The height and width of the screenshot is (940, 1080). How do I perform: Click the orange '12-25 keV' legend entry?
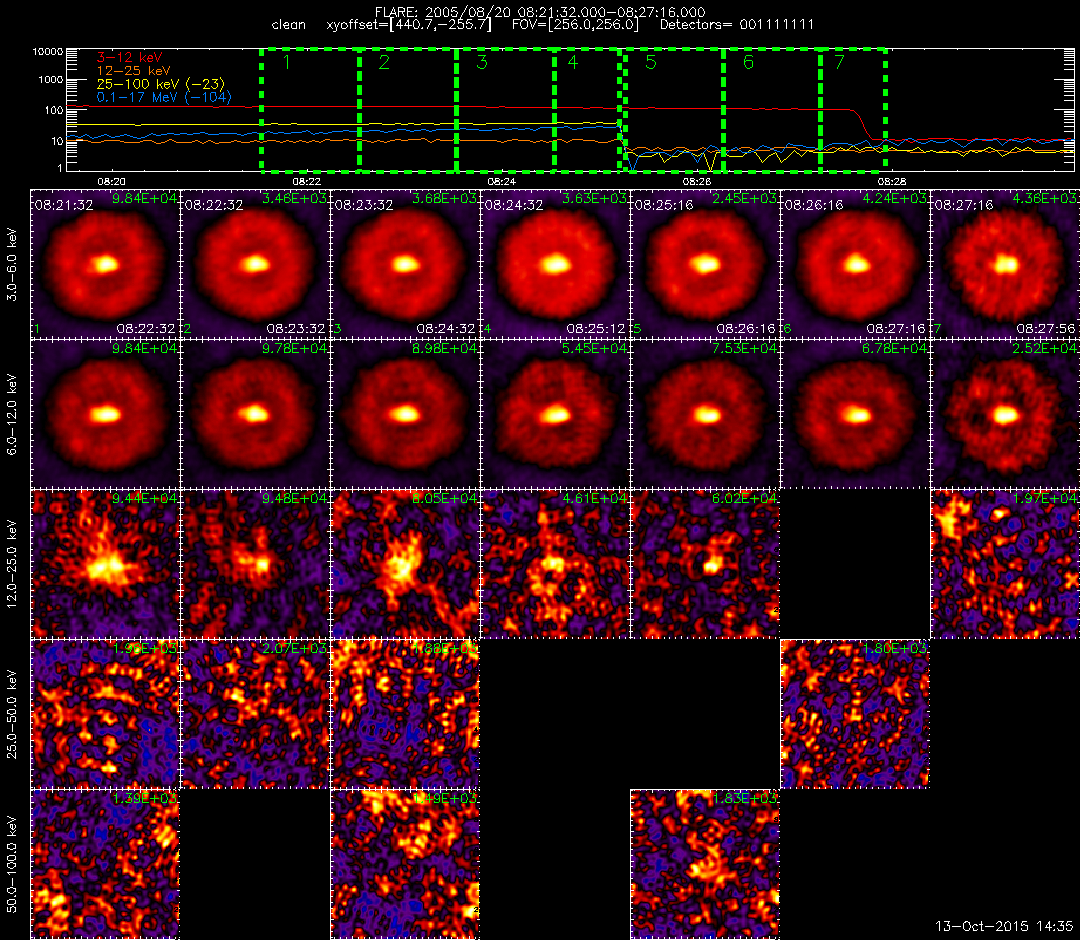[134, 71]
